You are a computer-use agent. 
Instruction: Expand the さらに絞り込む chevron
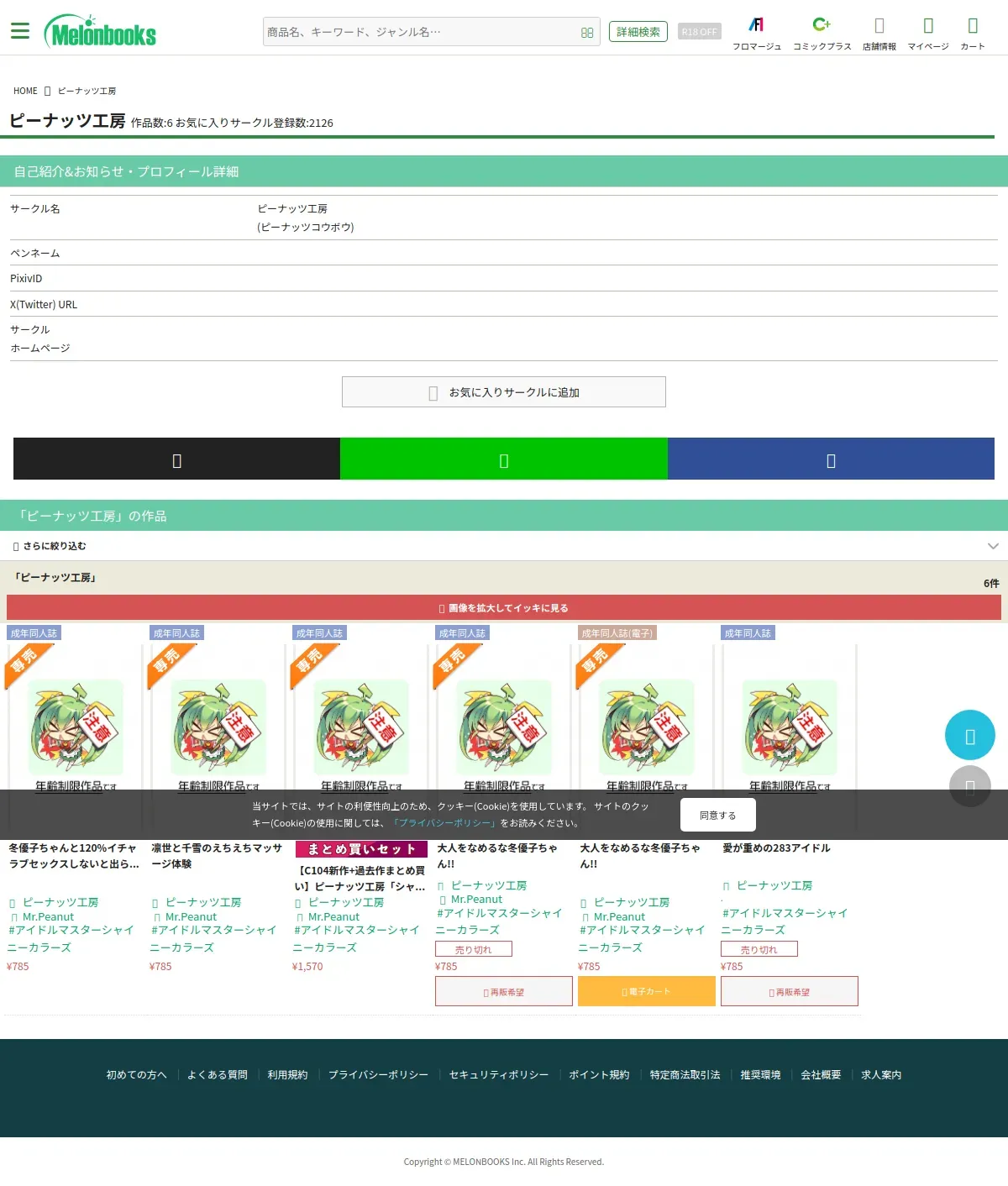pyautogui.click(x=993, y=546)
